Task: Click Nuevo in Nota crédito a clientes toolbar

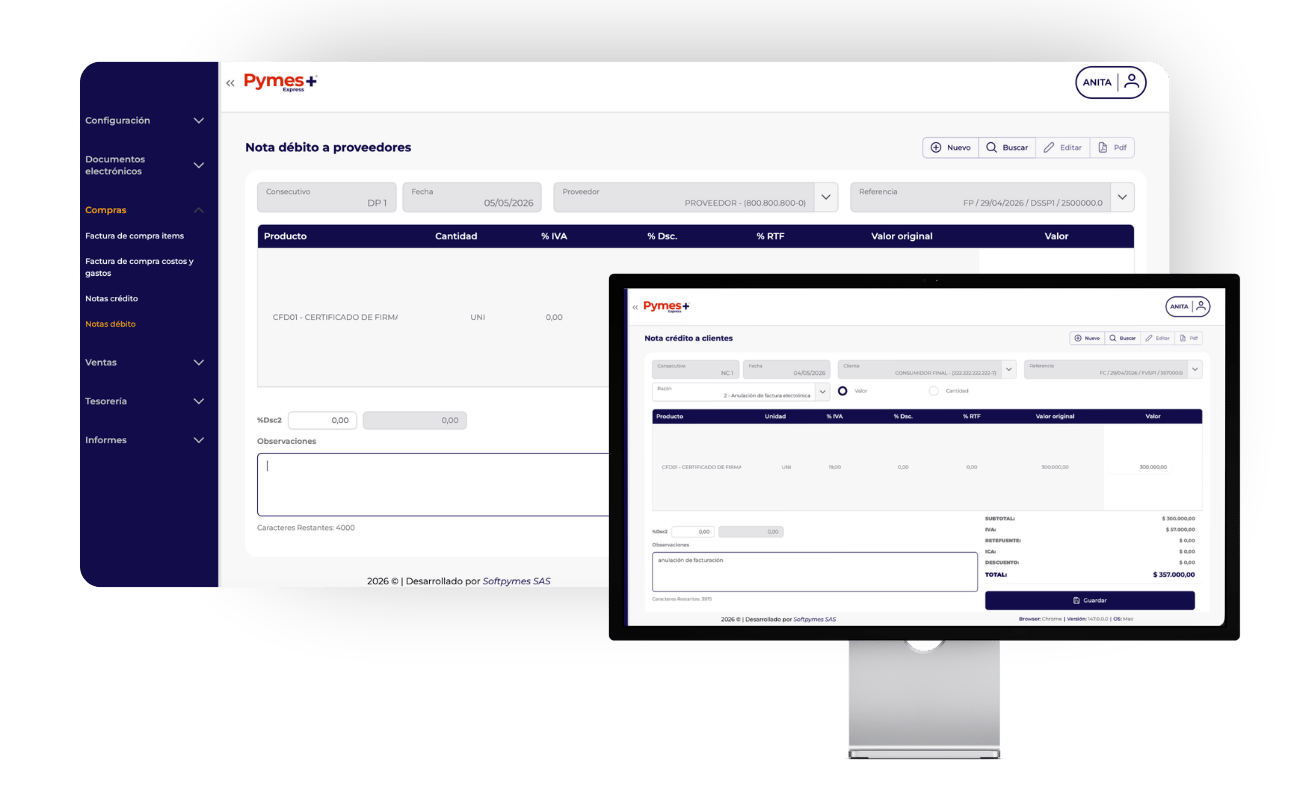Action: pyautogui.click(x=1087, y=338)
